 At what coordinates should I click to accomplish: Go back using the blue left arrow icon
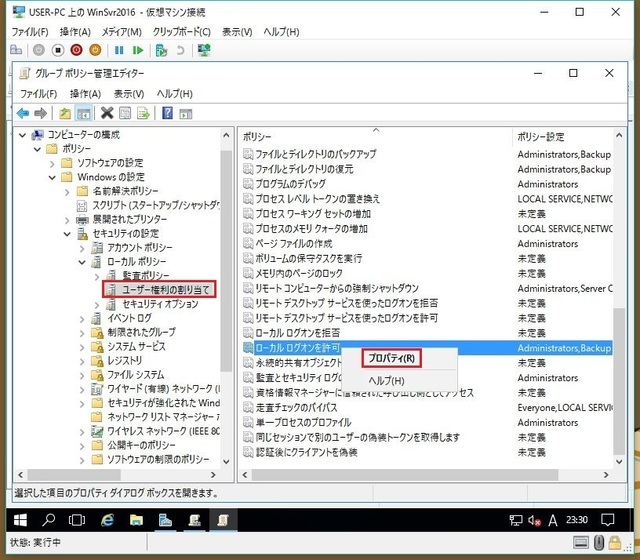(x=22, y=113)
